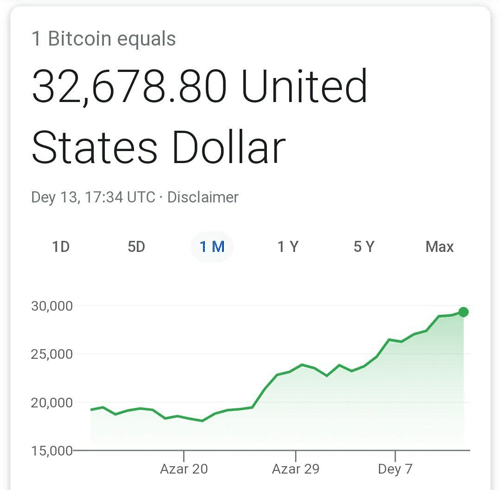Click the Azar 29 date marker
500x490 pixels.
pyautogui.click(x=296, y=469)
